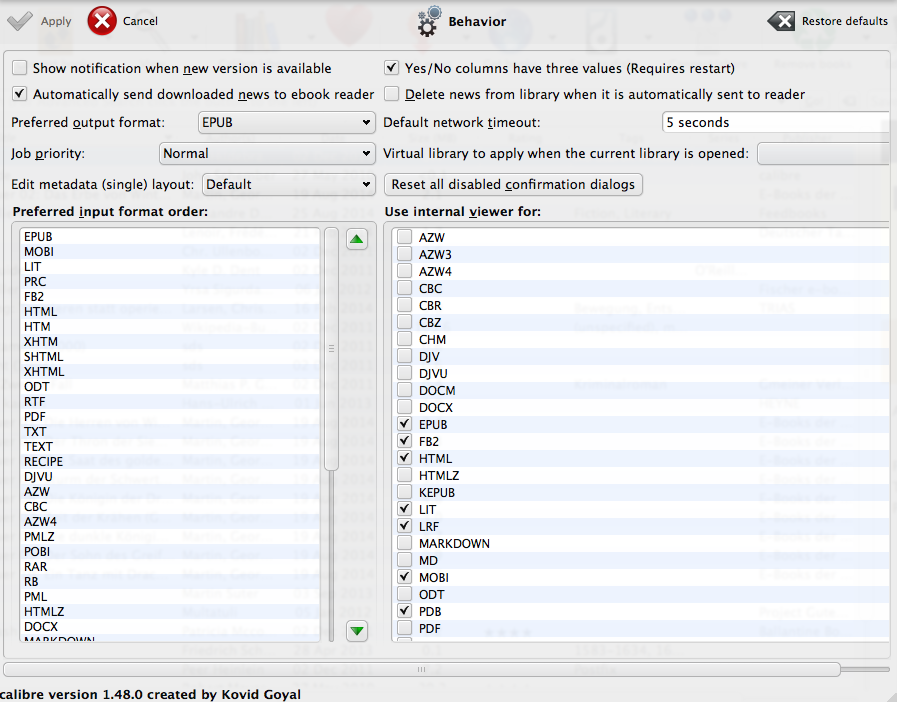Select XHTM in input format list
Image resolution: width=897 pixels, height=702 pixels.
coord(170,342)
